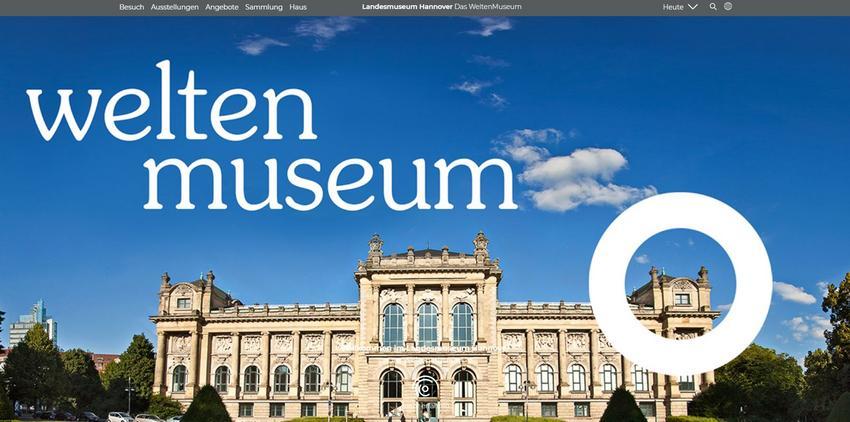Image resolution: width=850 pixels, height=422 pixels.
Task: Click the circular copyright icon on the building
Action: coord(427,388)
